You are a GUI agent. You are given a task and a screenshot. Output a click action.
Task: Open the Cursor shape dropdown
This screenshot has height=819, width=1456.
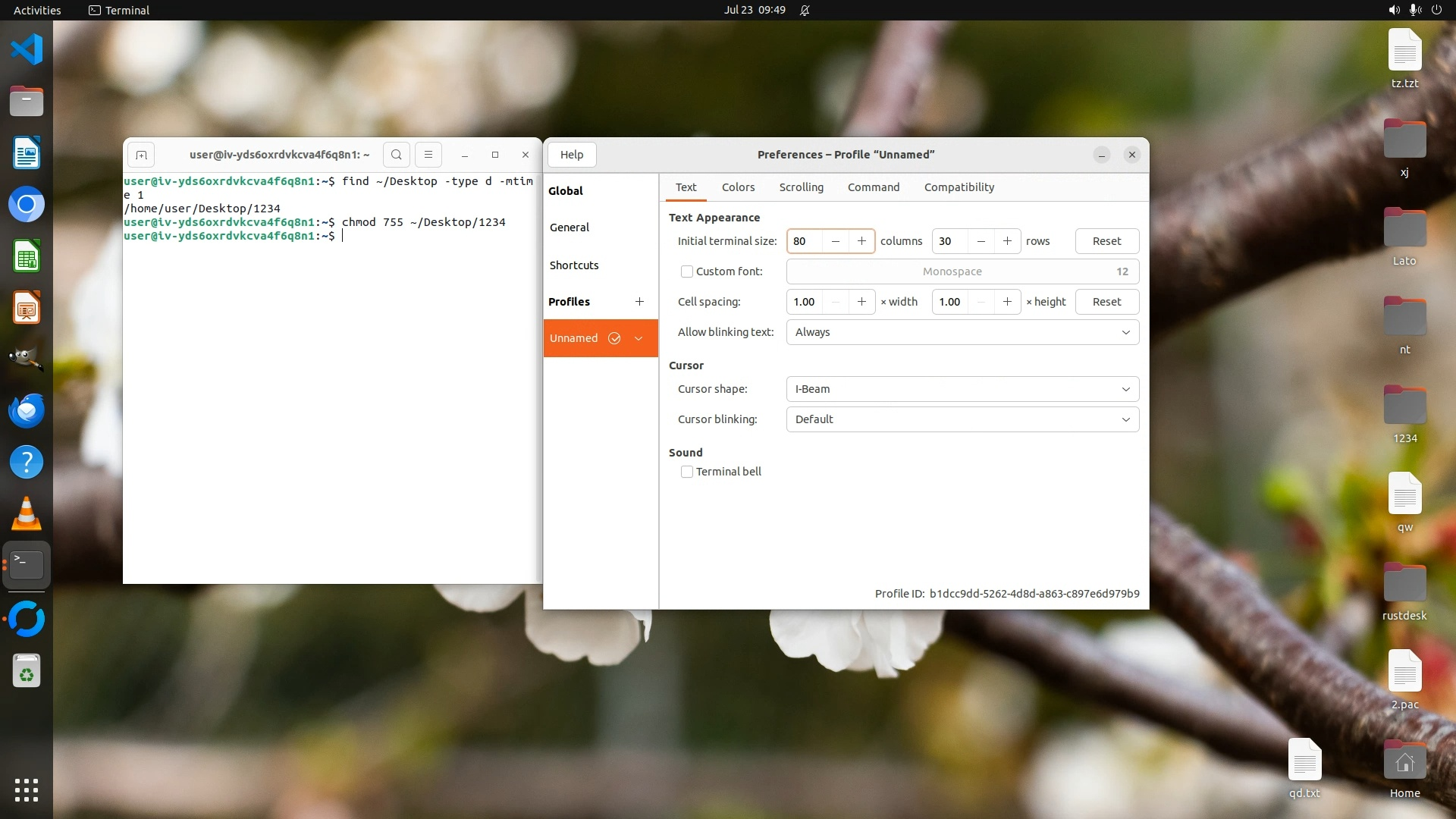(962, 389)
